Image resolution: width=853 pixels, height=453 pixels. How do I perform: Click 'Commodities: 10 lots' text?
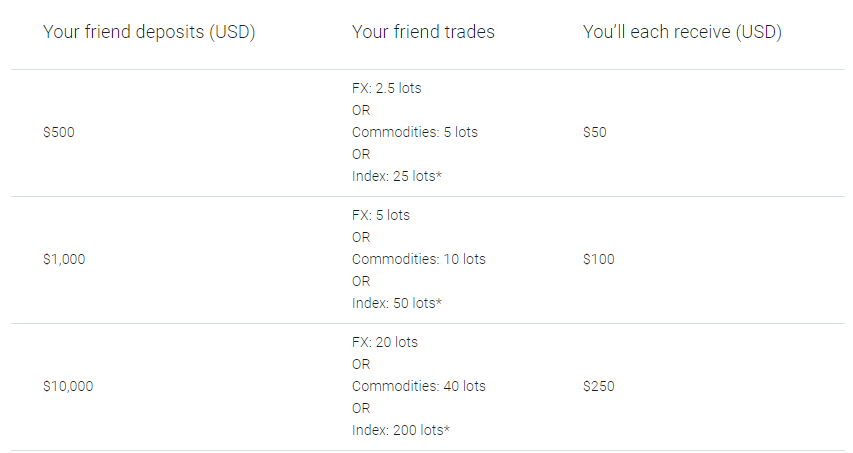[x=418, y=259]
